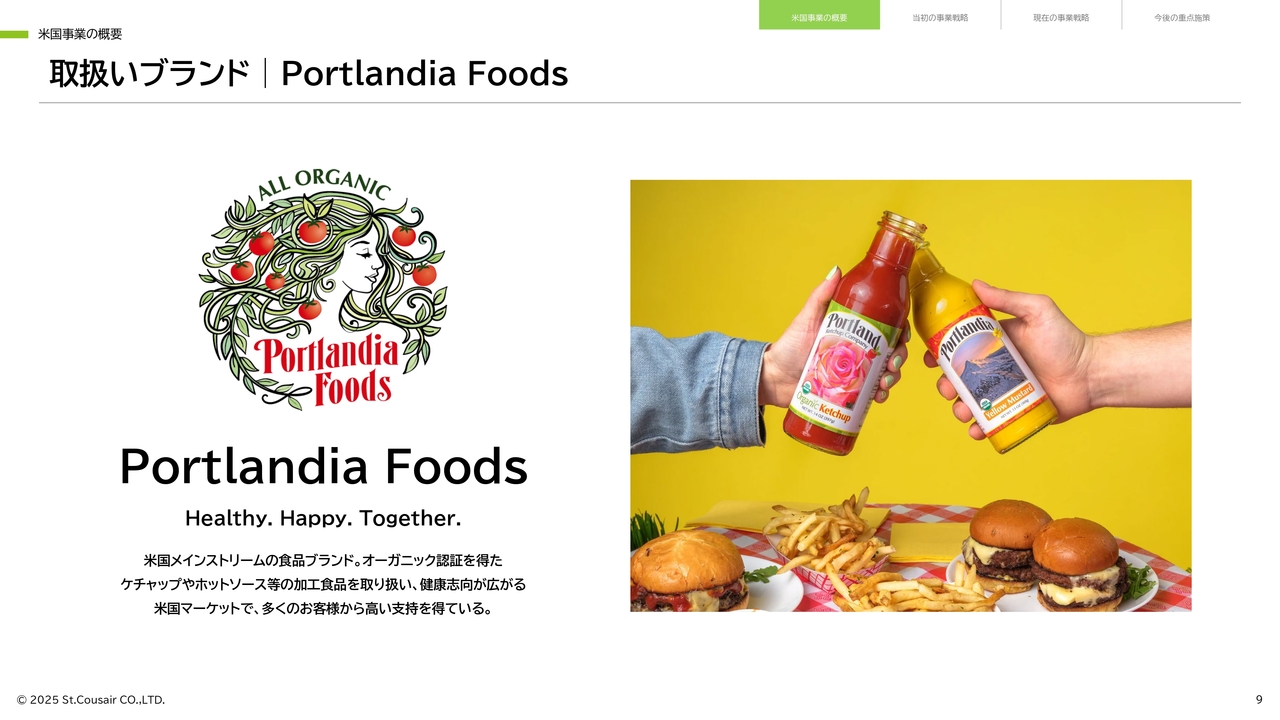Viewport: 1280px width, 720px height.
Task: Click the Portlandia Foods circular logo
Action: (x=322, y=288)
